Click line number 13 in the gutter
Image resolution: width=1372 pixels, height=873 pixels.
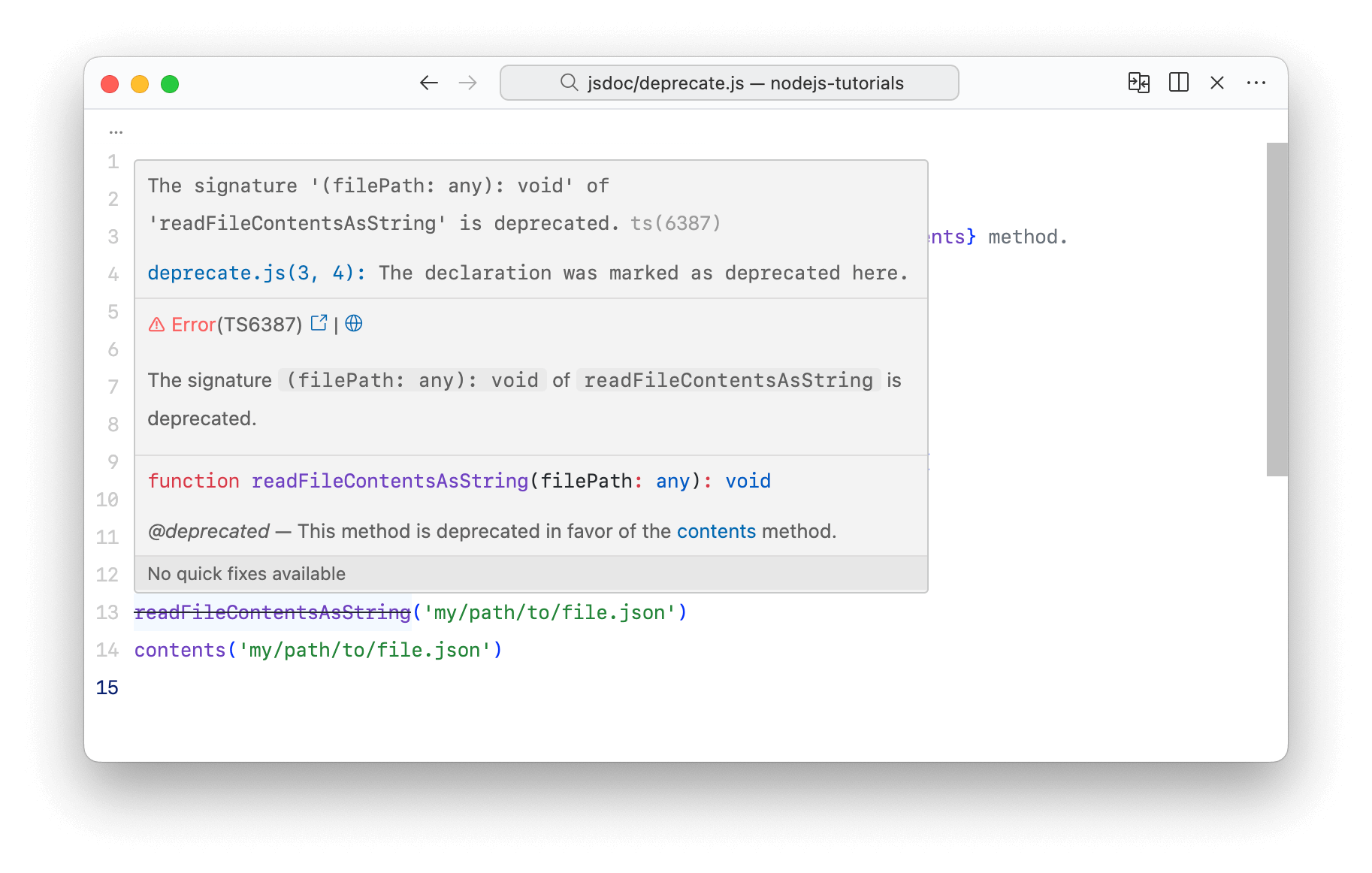(x=106, y=612)
